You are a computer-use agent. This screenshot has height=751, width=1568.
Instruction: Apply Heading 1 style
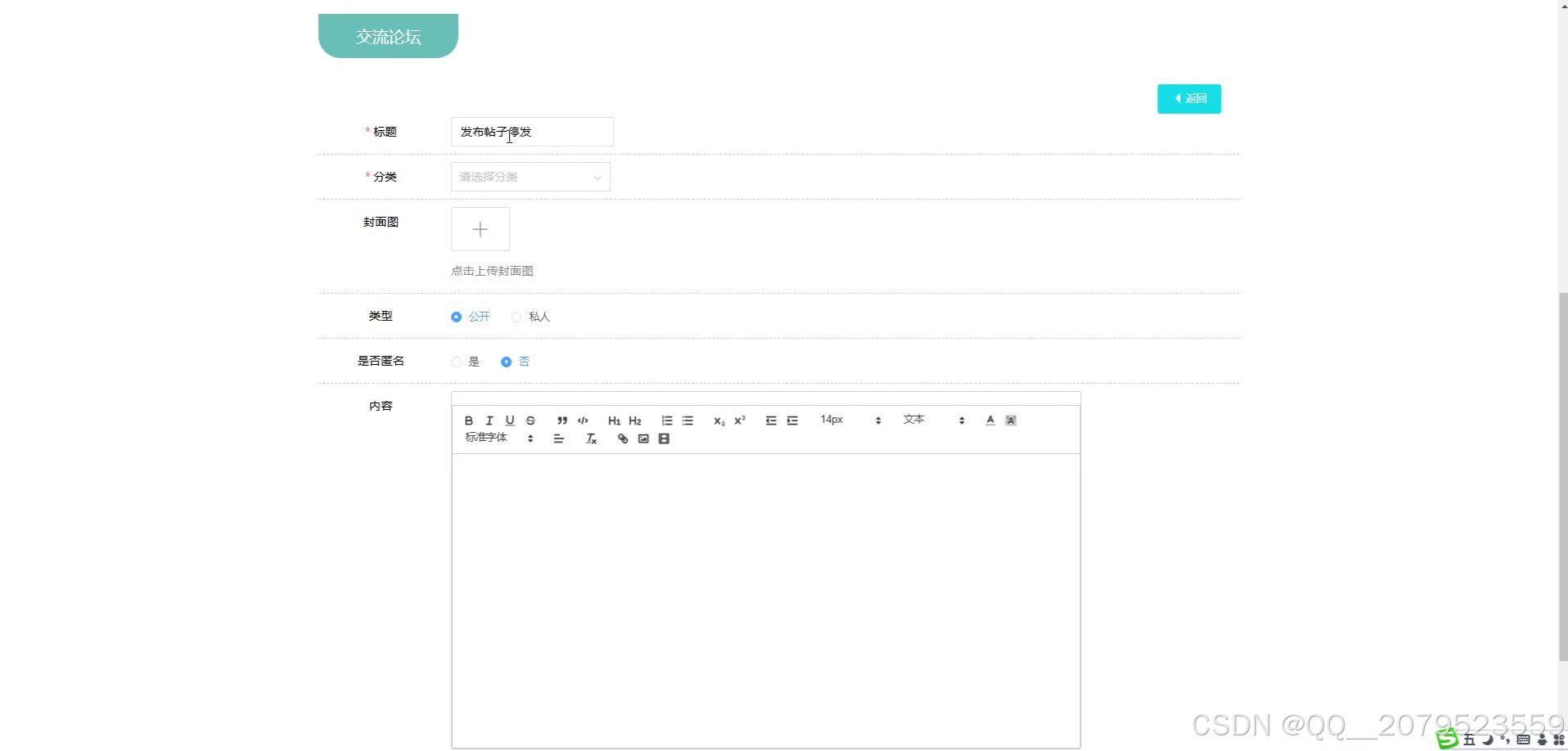point(614,420)
